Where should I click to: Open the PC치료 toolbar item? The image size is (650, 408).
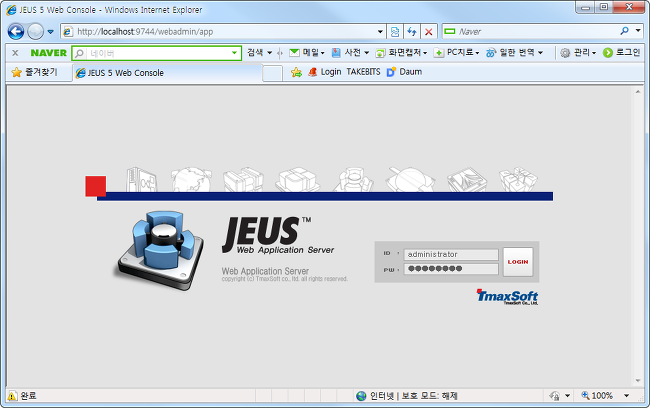(456, 53)
